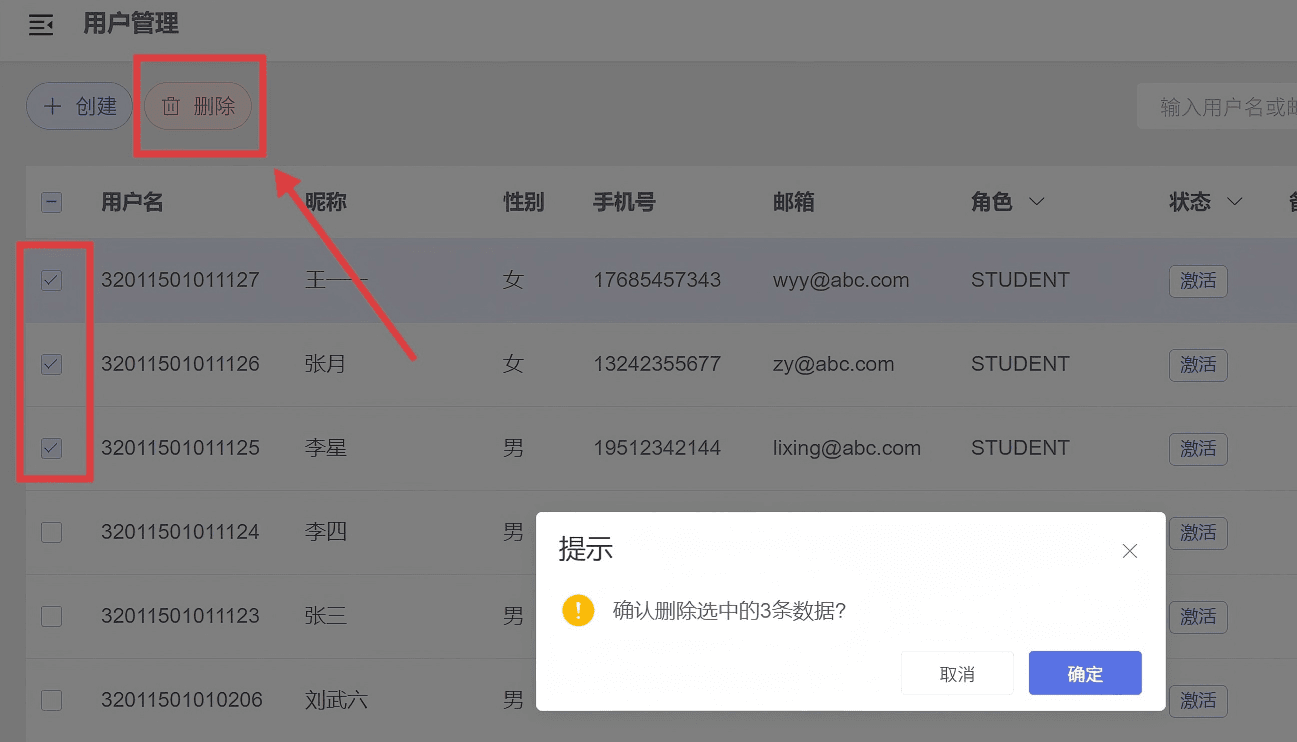Uncheck the checkbox for user 李星
Screen dimensions: 1297x742
coord(51,449)
